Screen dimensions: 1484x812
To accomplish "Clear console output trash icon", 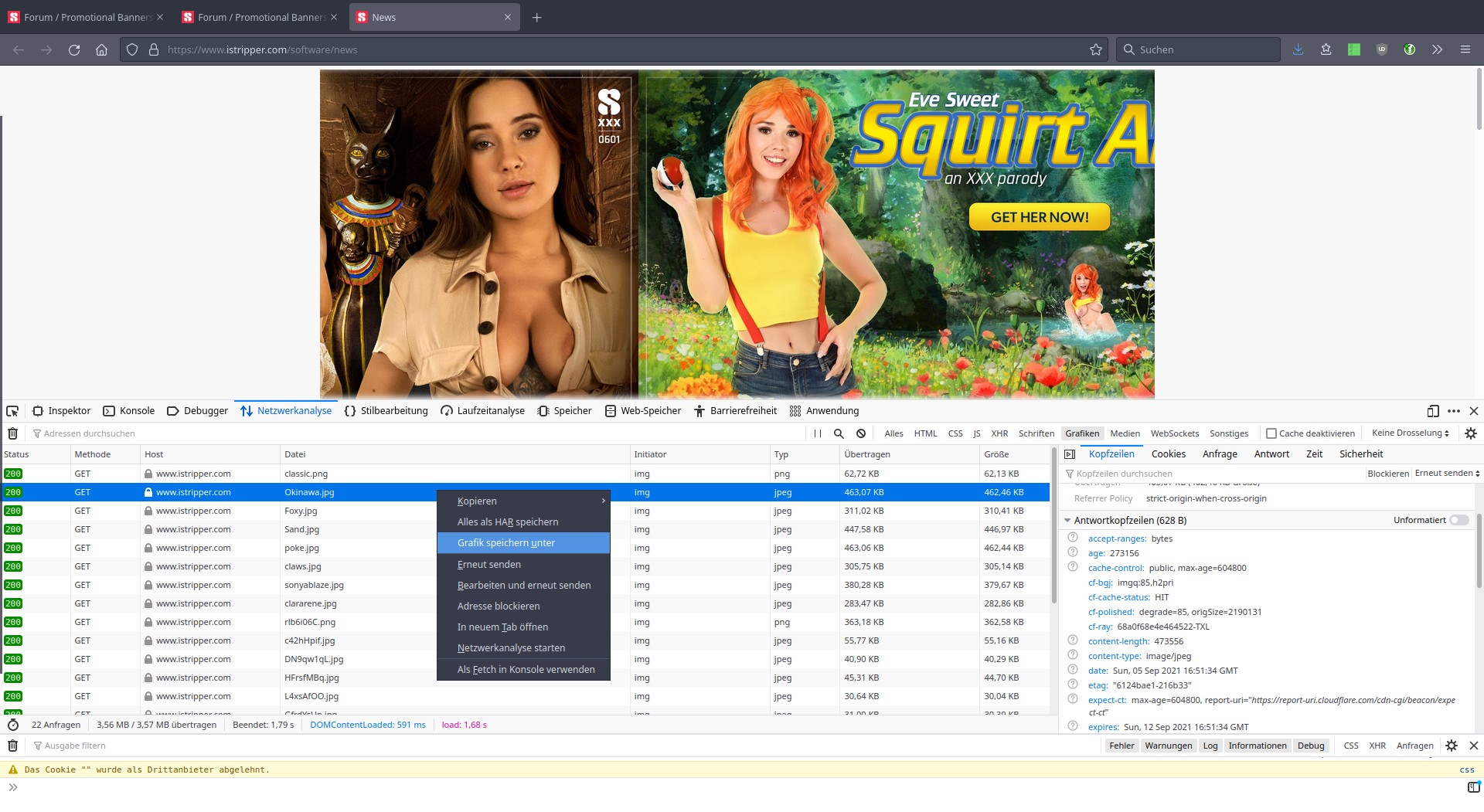I will coord(12,746).
